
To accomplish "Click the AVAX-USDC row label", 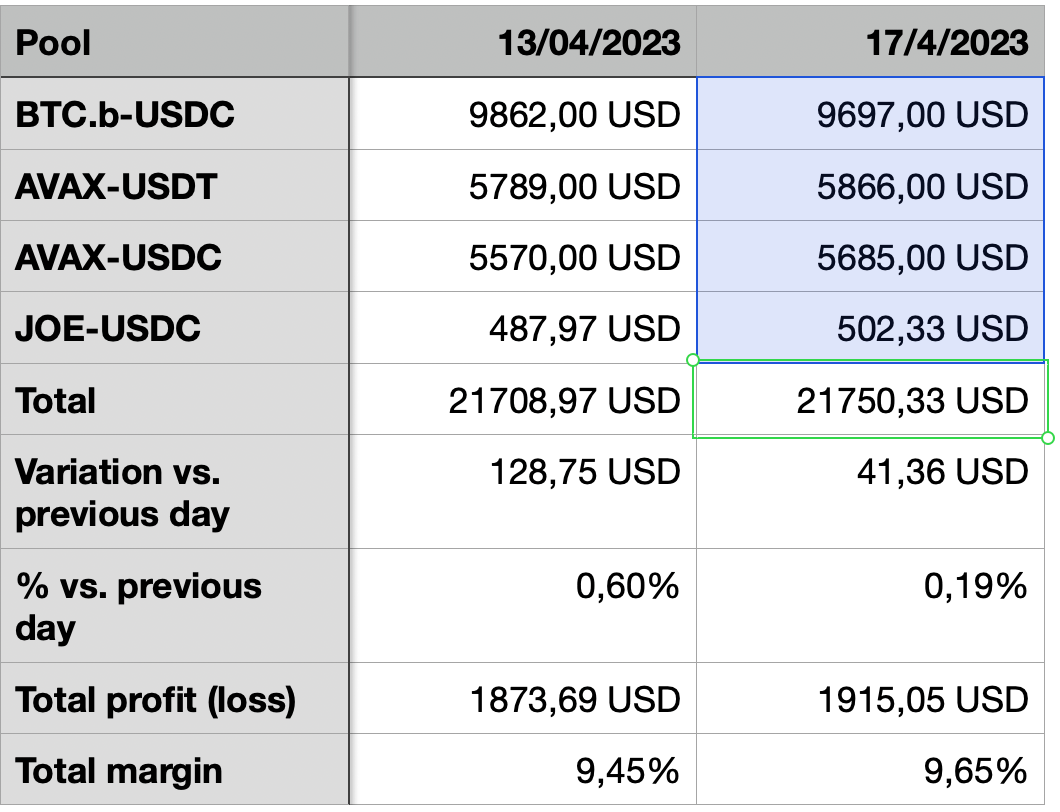I will 175,257.
